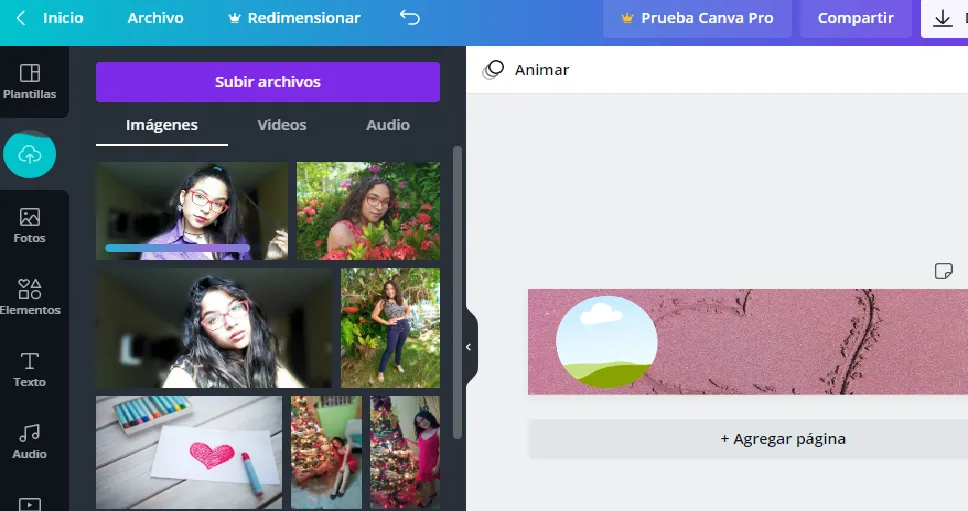Open the Audio sidebar panel with music note
The height and width of the screenshot is (511, 968).
click(x=30, y=441)
